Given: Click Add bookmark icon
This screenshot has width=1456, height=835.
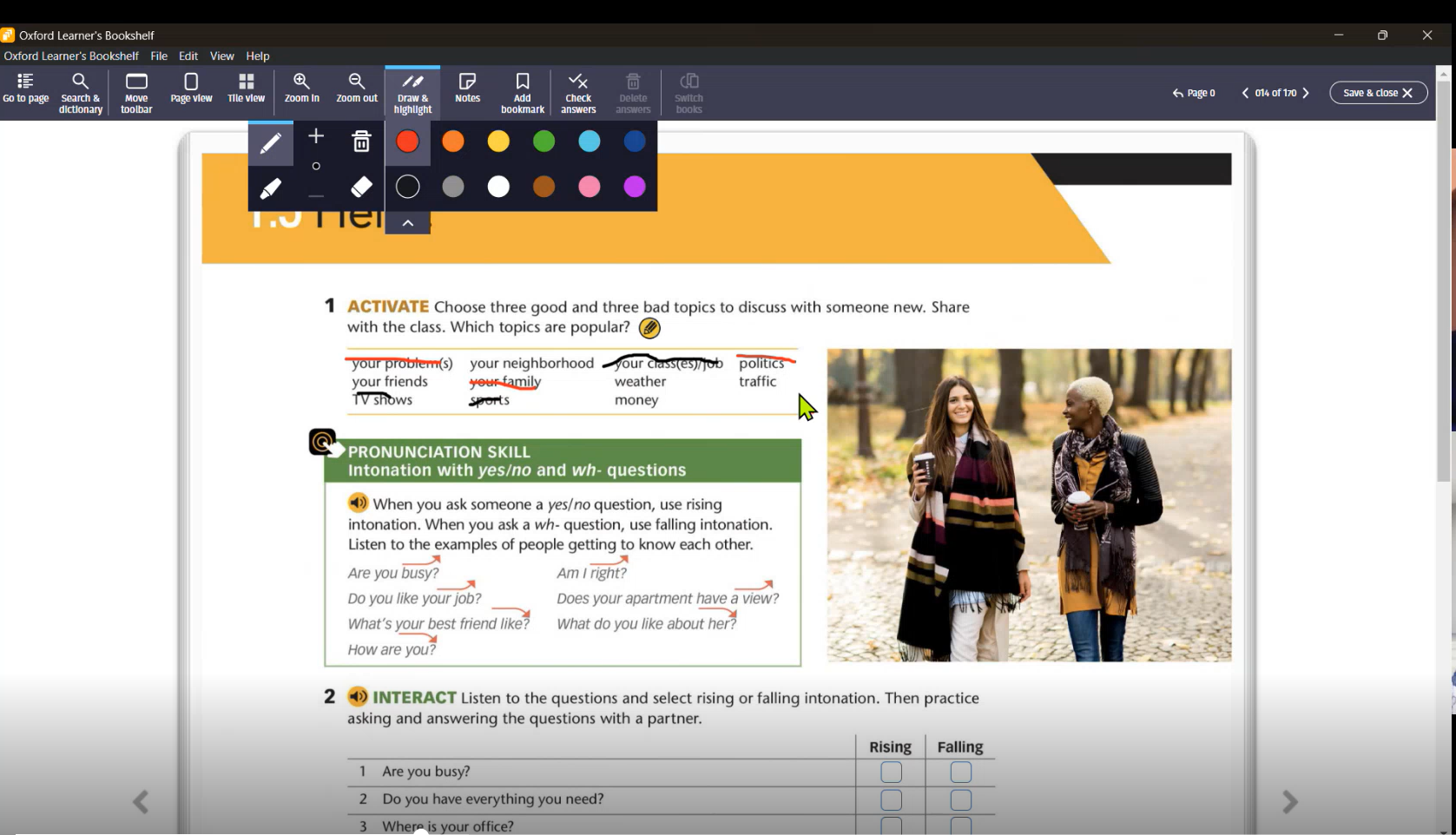Looking at the screenshot, I should (x=522, y=92).
